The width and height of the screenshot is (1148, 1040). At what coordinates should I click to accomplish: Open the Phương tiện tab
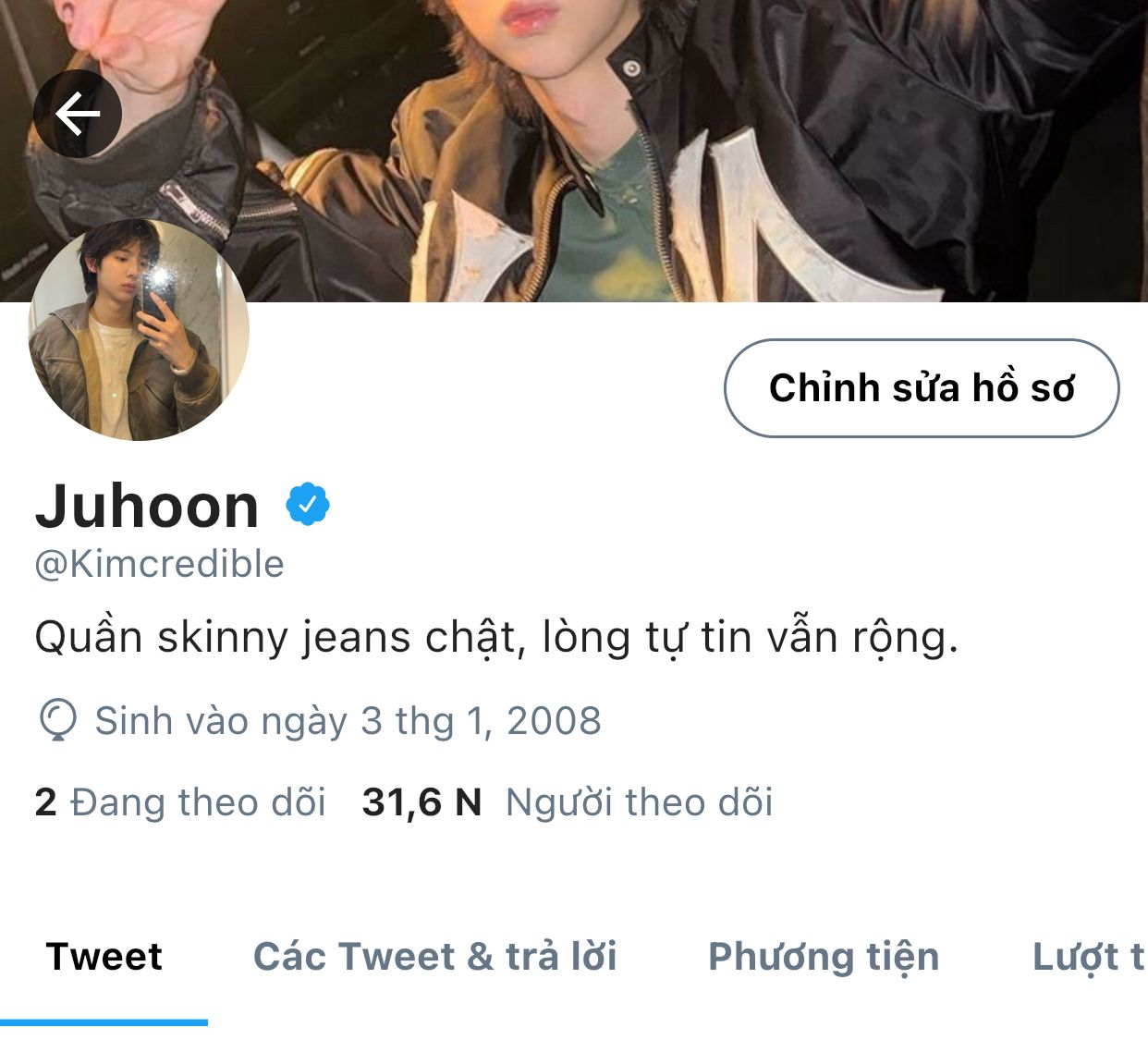824,957
